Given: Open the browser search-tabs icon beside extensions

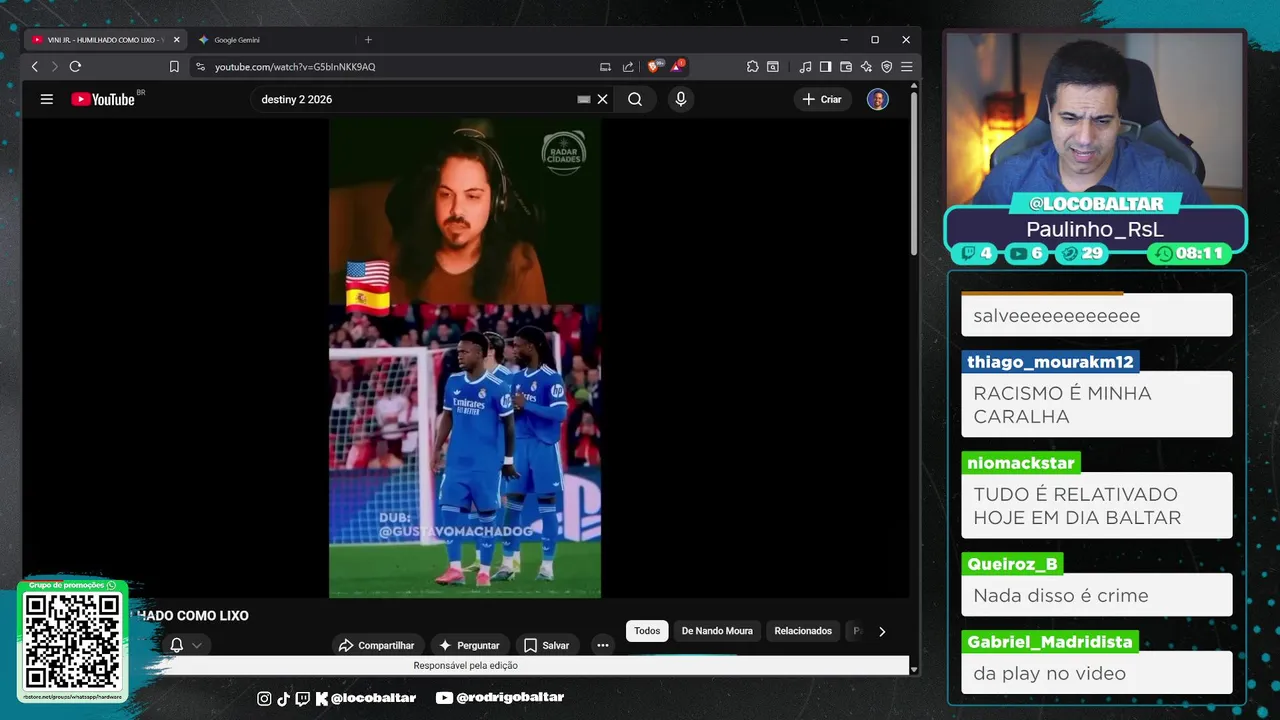Looking at the screenshot, I should pos(773,67).
